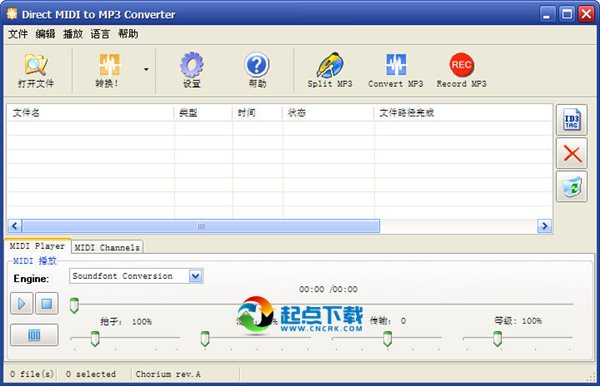Open the 语言 menu
Image resolution: width=600 pixels, height=386 pixels.
tap(100, 34)
